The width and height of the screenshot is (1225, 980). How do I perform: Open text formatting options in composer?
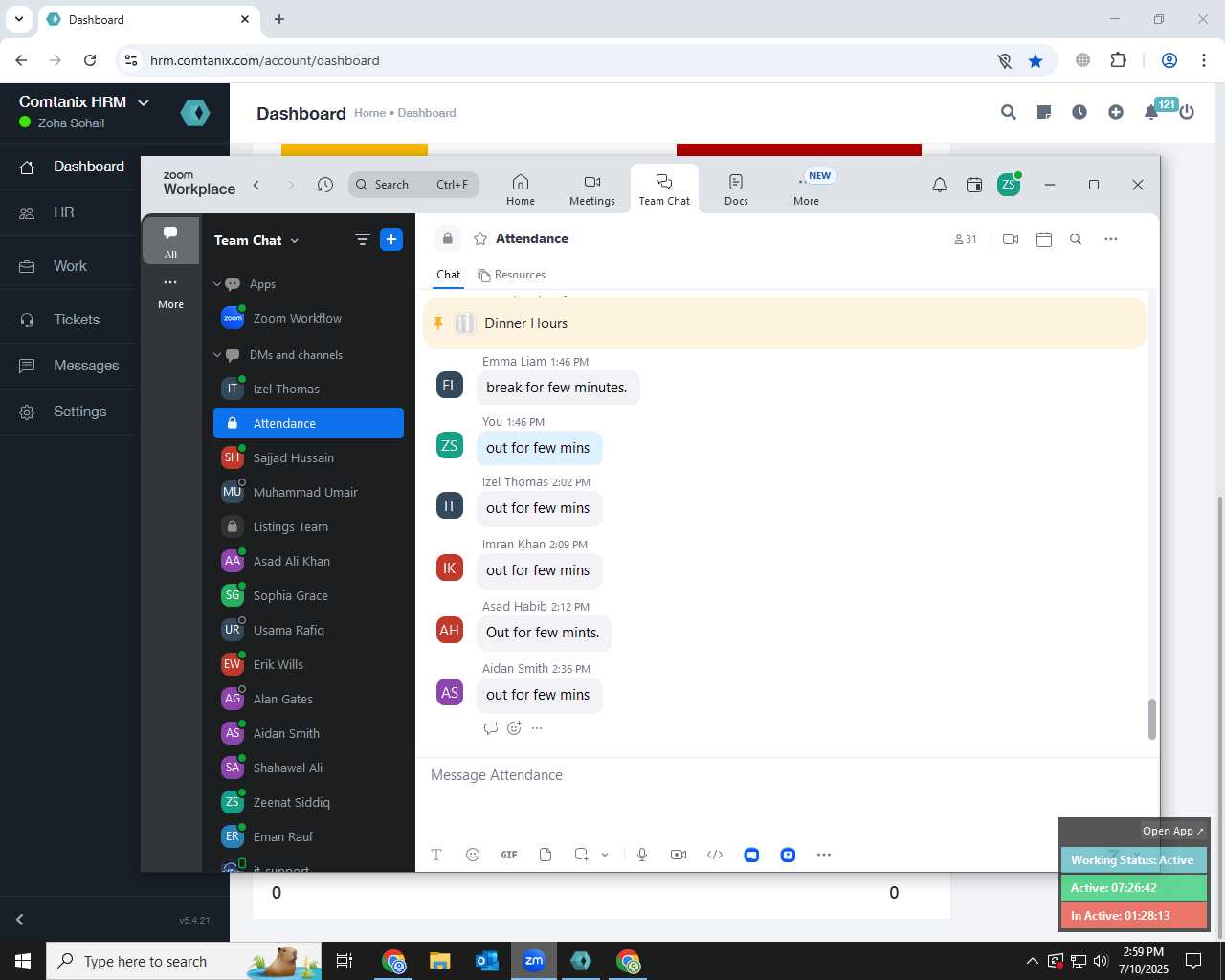[x=436, y=855]
